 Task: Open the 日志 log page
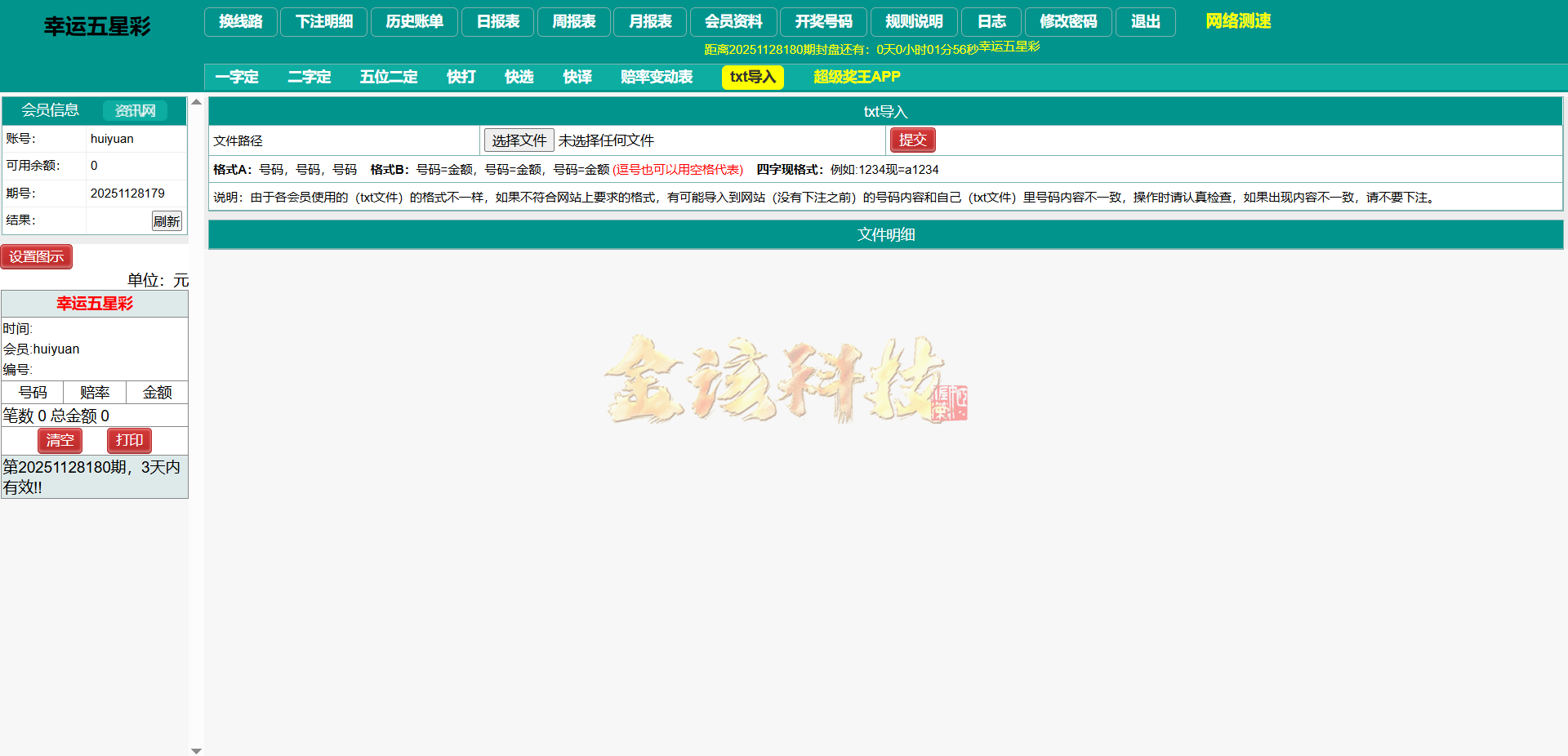coord(991,22)
